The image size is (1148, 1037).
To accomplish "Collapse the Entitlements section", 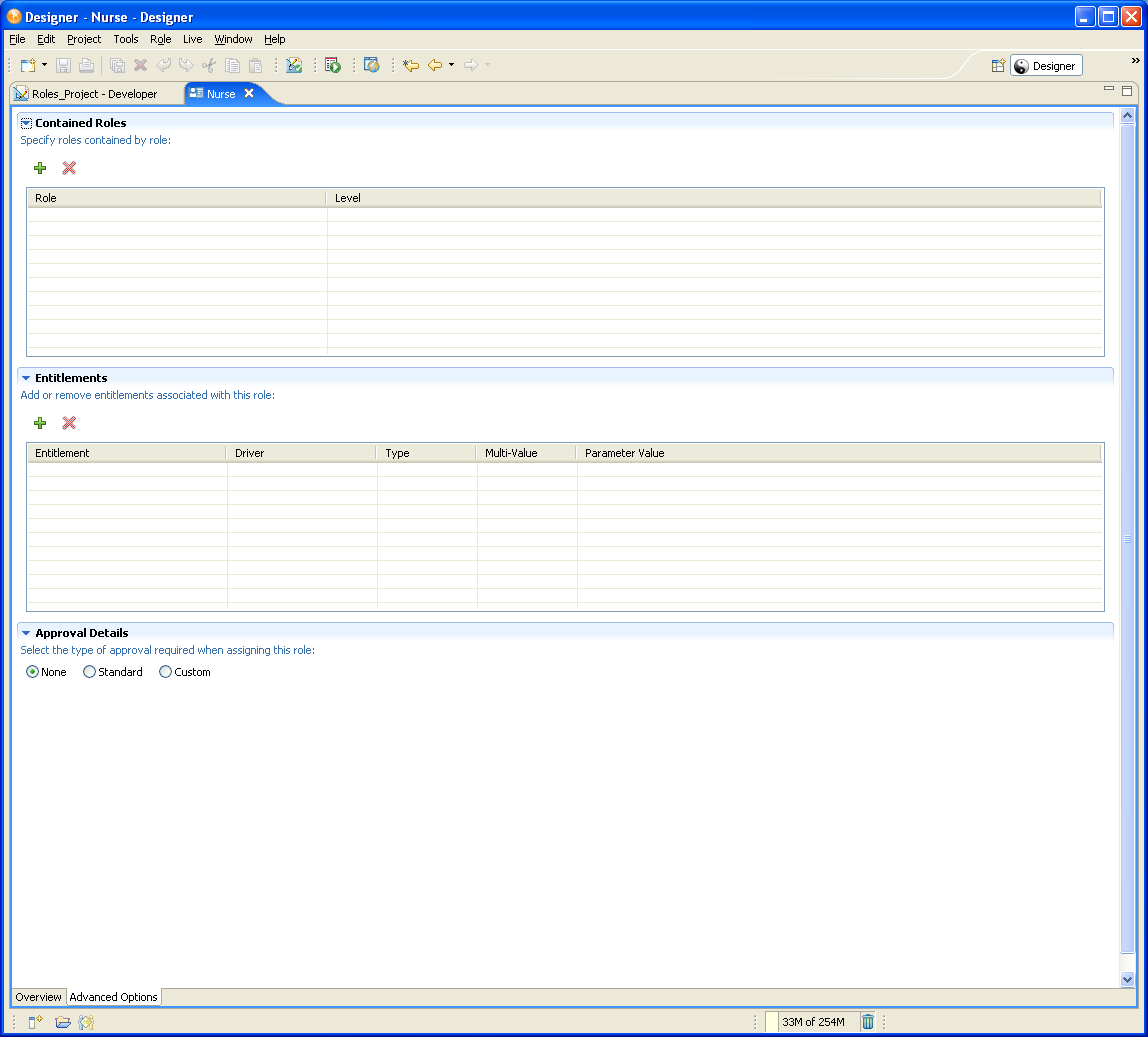I will pyautogui.click(x=26, y=378).
